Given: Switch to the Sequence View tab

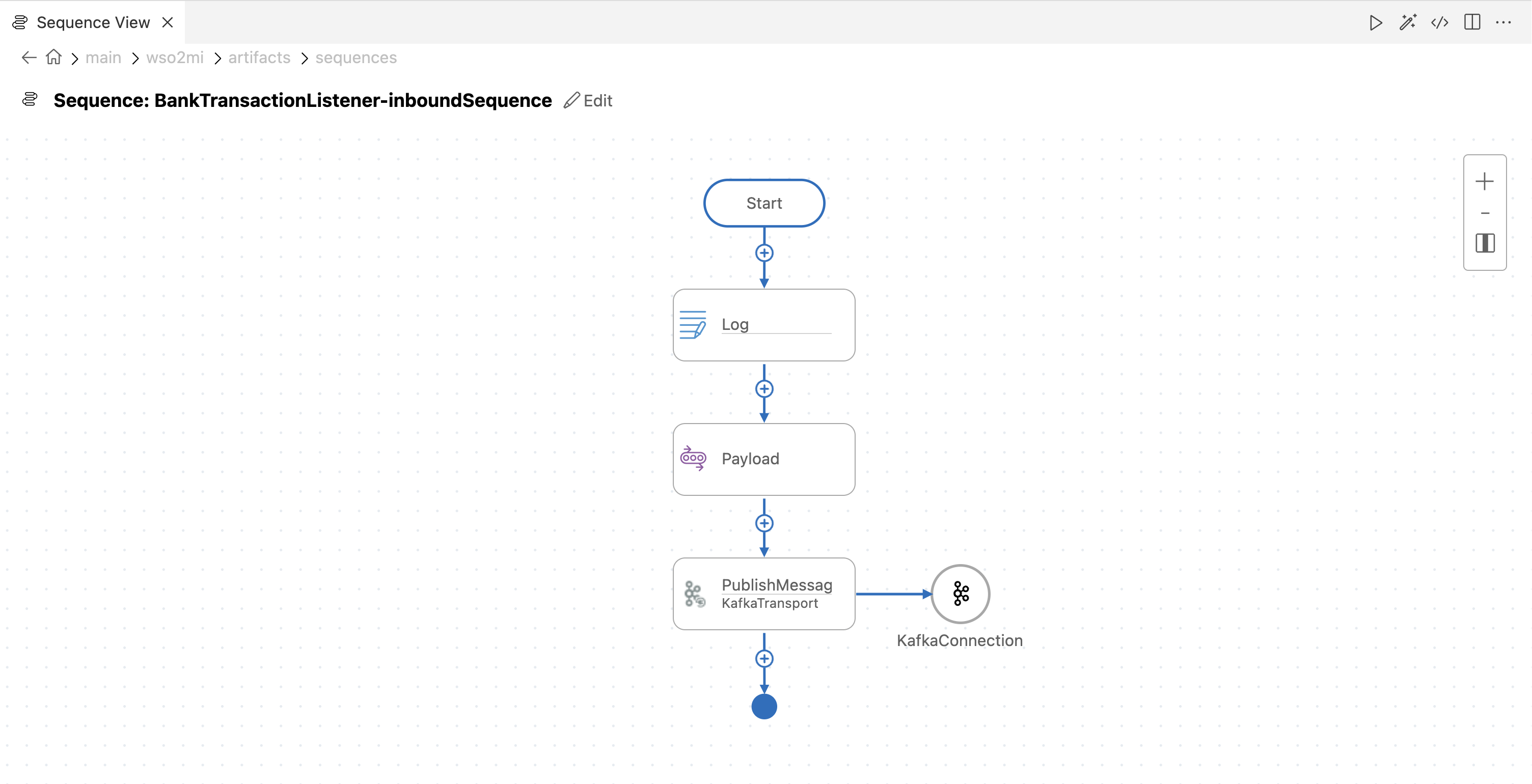Looking at the screenshot, I should pos(92,22).
